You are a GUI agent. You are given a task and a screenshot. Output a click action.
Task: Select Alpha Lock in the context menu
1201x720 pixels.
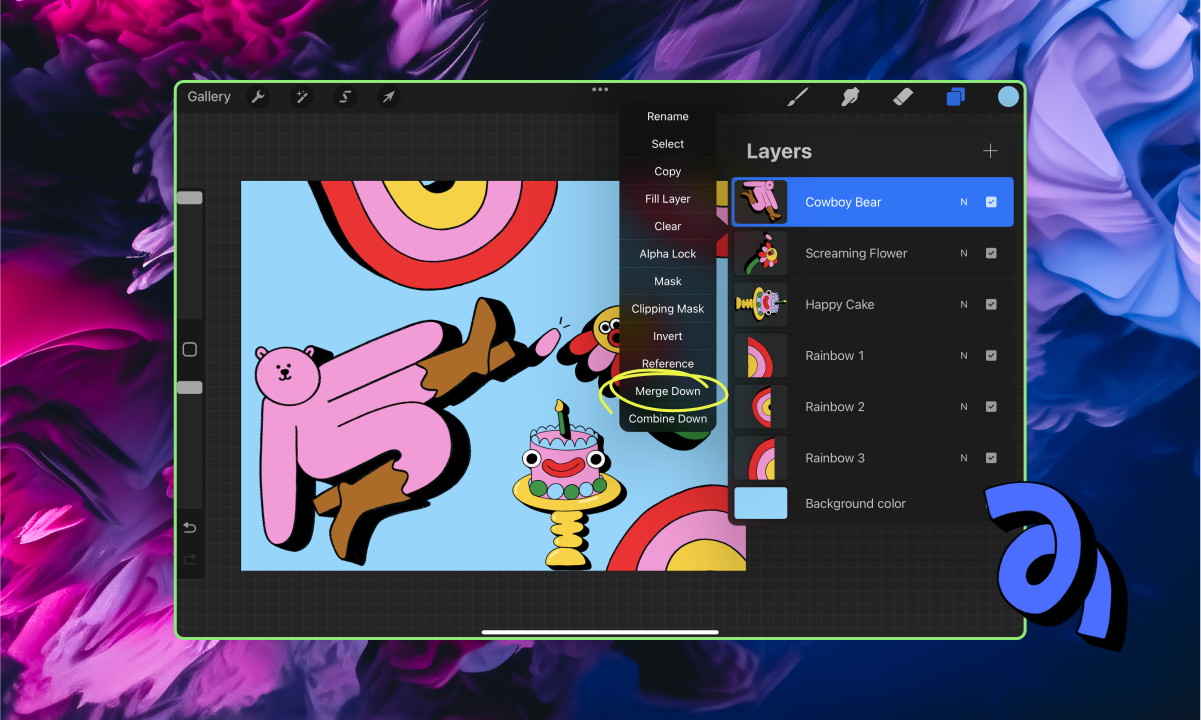pos(667,253)
